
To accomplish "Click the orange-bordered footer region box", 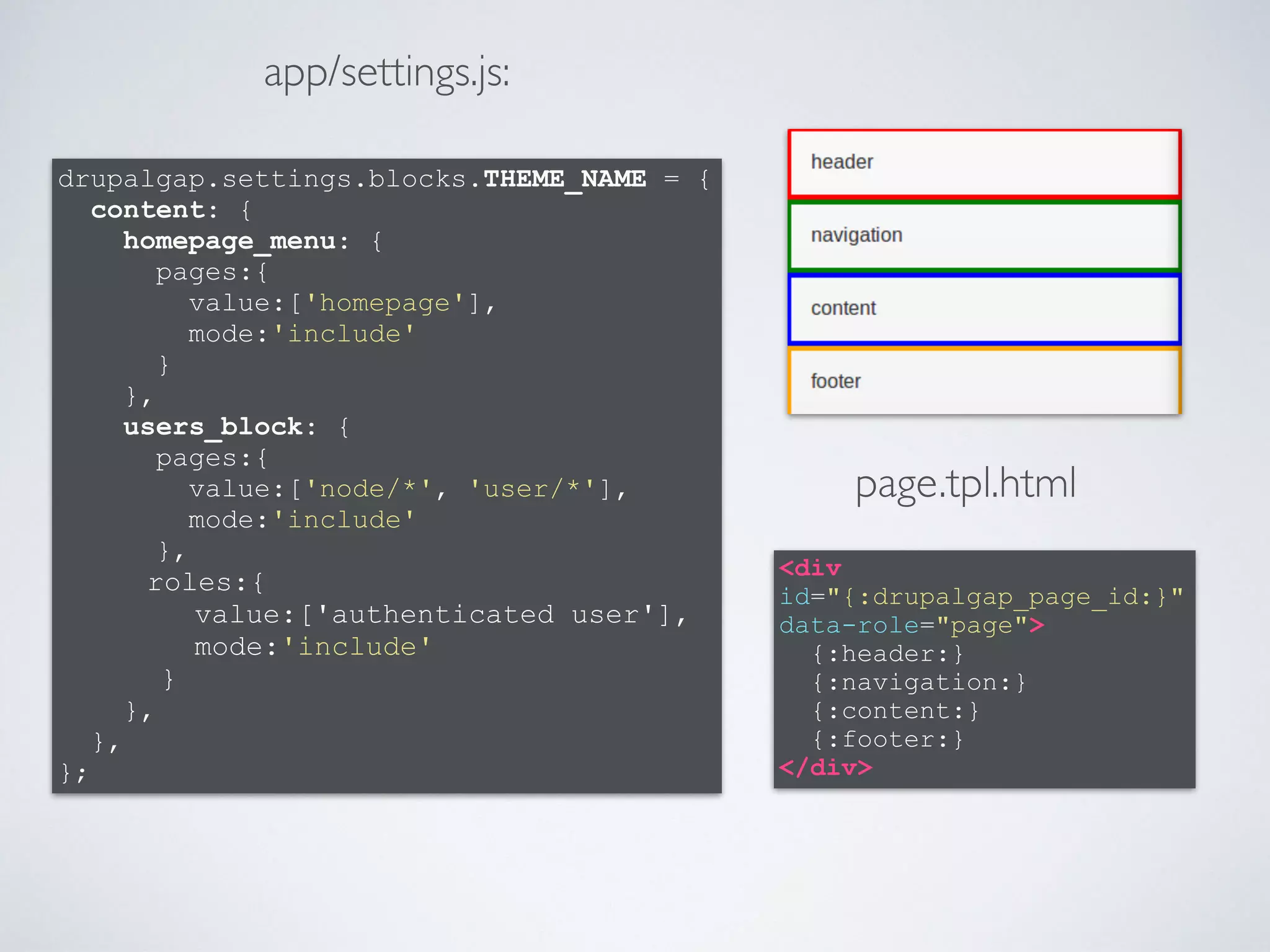I will click(x=984, y=381).
